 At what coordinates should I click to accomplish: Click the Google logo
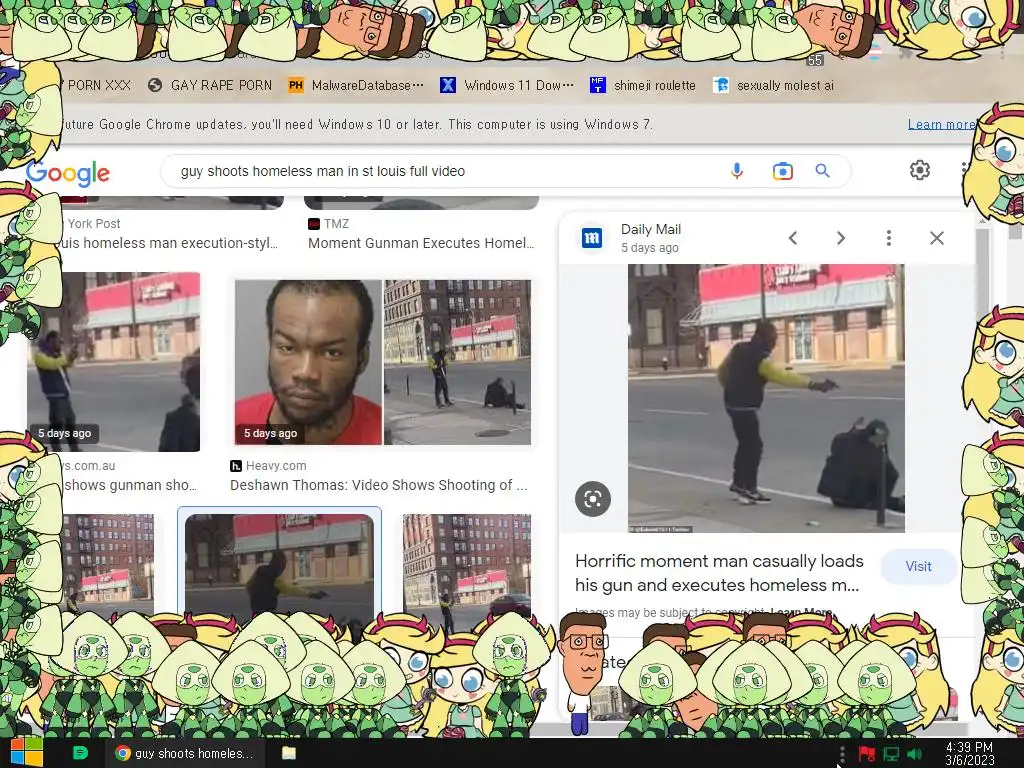[x=68, y=173]
